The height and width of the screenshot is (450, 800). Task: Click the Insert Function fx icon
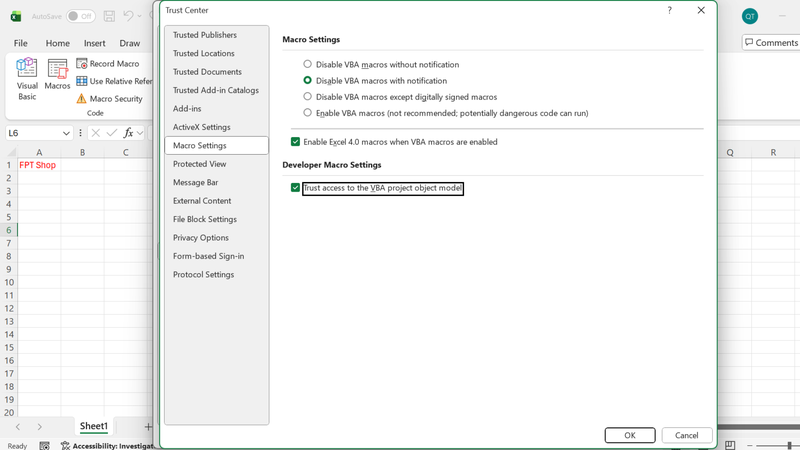128,133
